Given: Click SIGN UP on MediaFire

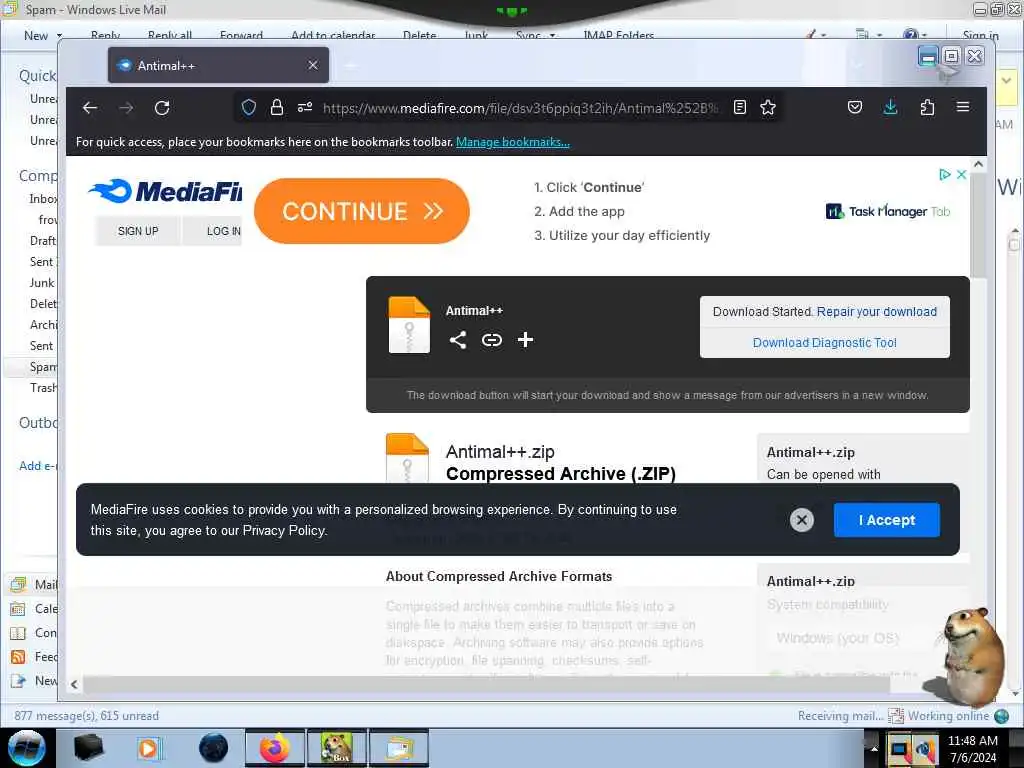Looking at the screenshot, I should (138, 231).
